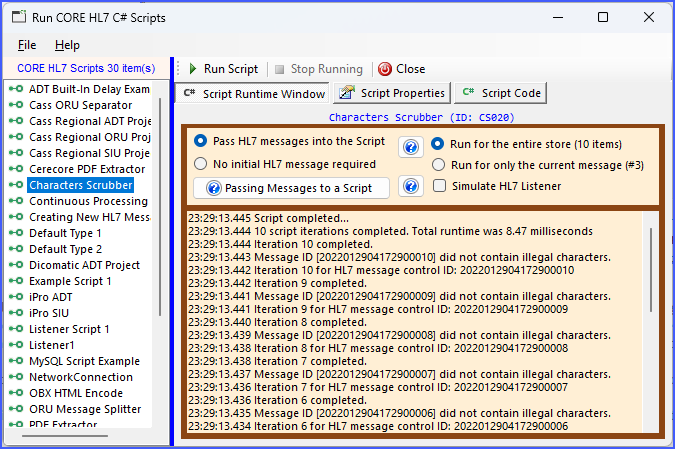Click the script list vertical scrollbar
The width and height of the screenshot is (675, 449).
[160, 207]
